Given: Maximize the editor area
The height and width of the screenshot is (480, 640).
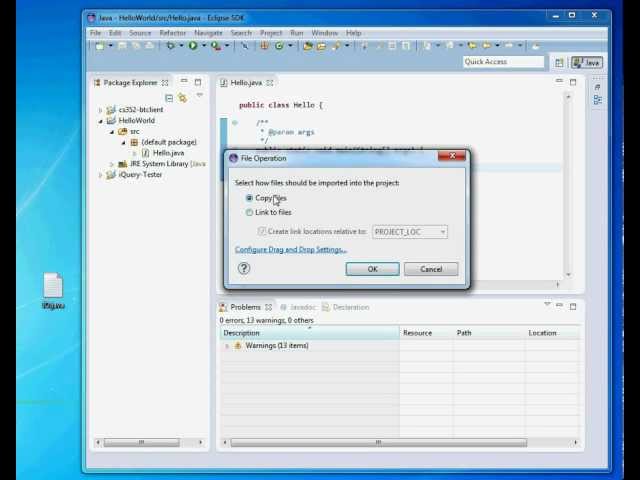Looking at the screenshot, I should (573, 82).
